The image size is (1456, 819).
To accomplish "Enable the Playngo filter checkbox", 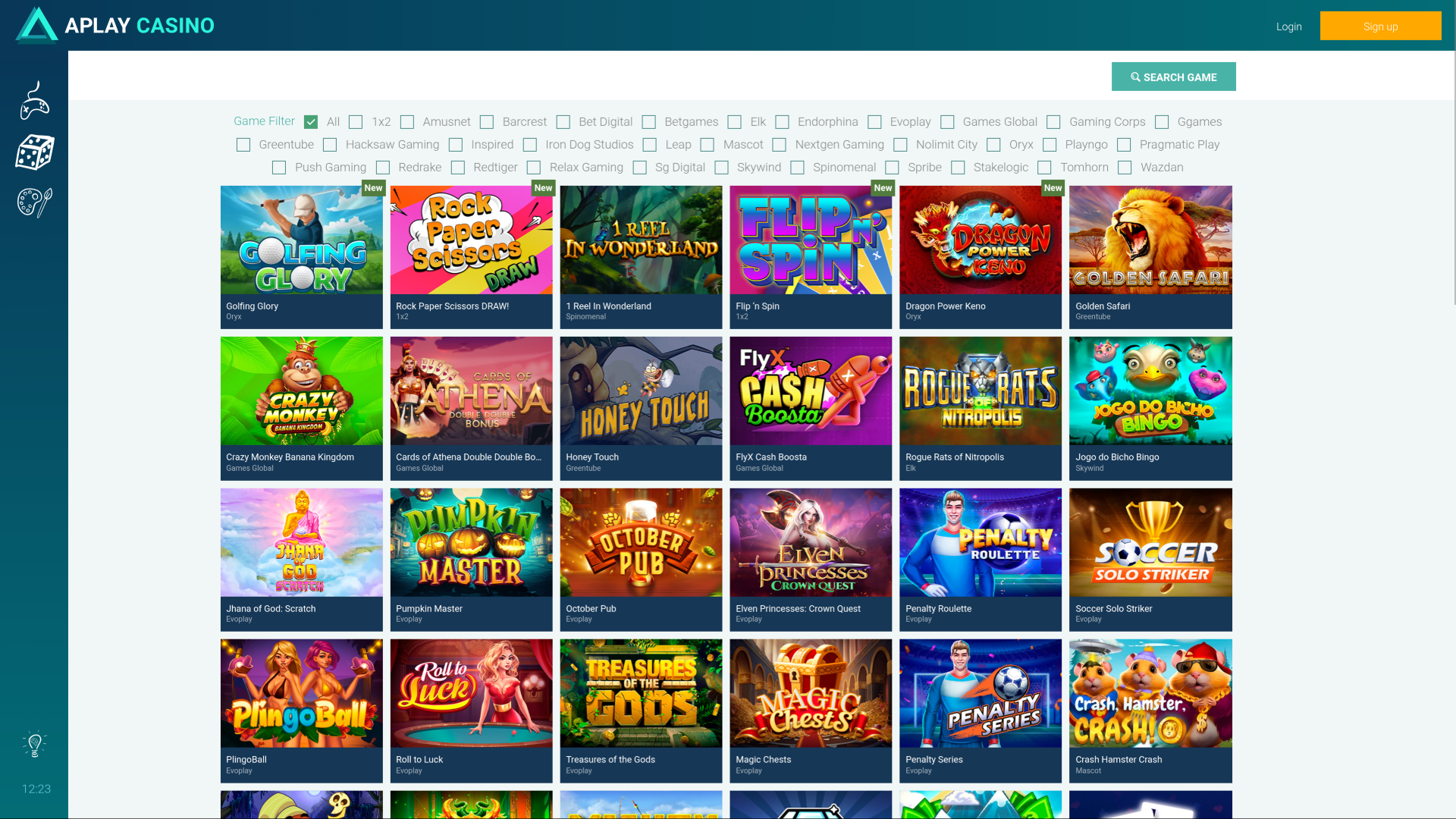I will [x=1050, y=145].
